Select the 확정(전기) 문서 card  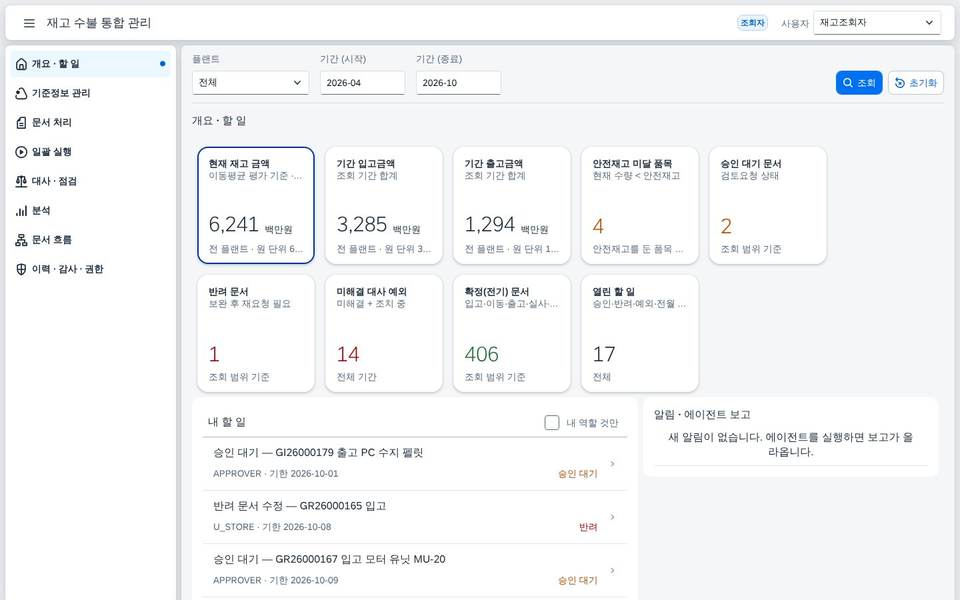(512, 333)
